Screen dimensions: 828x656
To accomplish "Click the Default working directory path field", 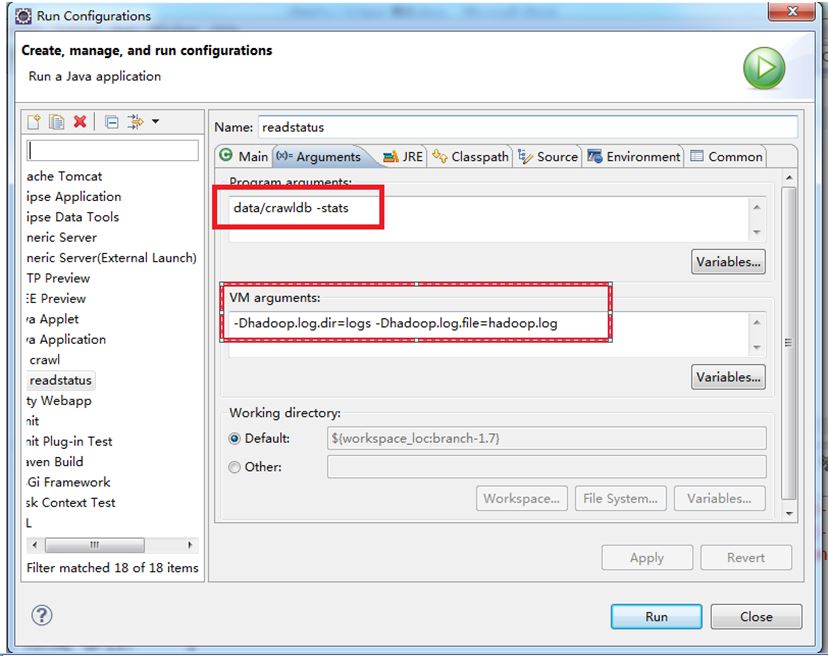I will coord(547,438).
